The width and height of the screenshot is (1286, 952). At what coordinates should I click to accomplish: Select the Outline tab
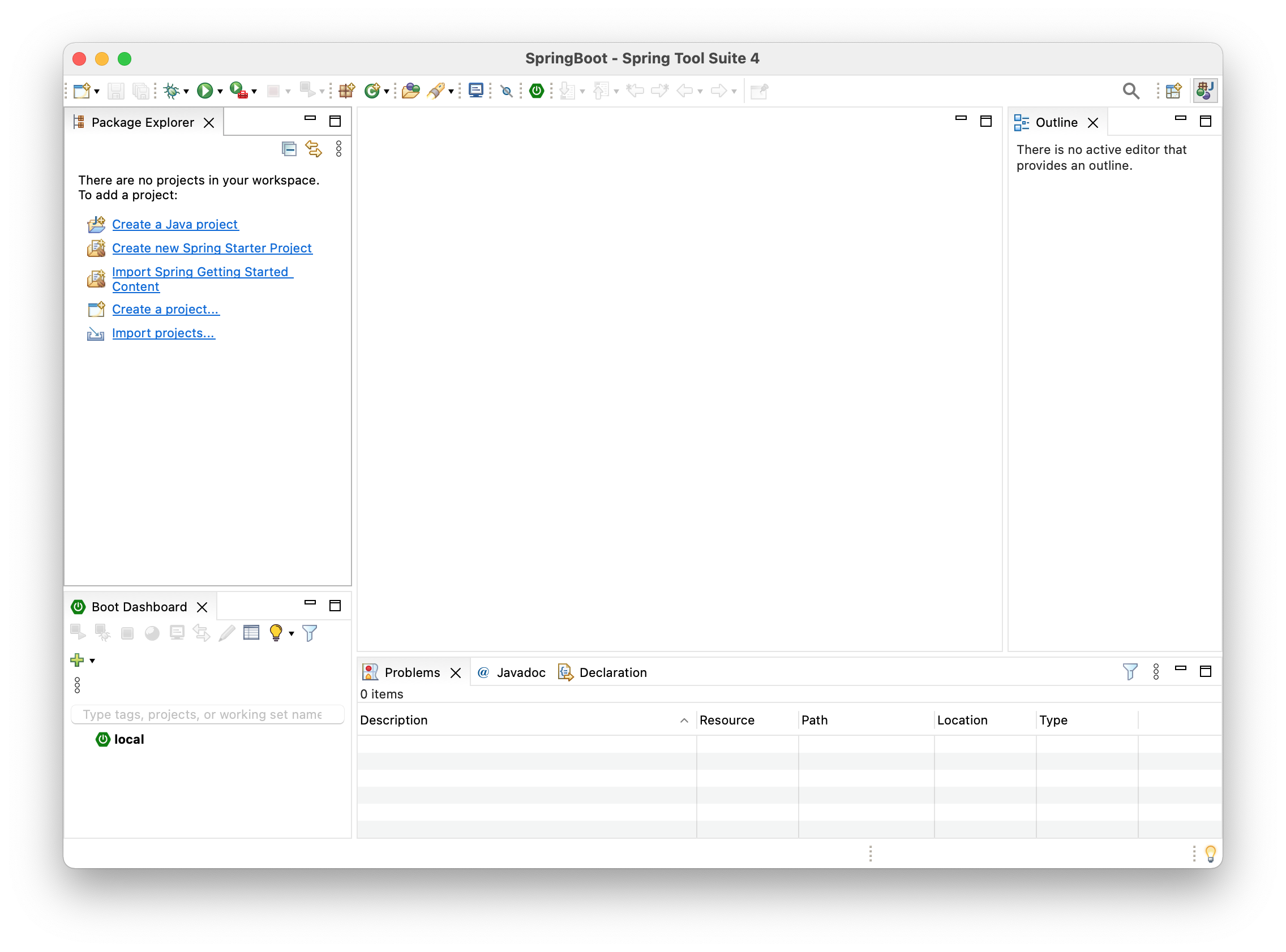click(1057, 122)
